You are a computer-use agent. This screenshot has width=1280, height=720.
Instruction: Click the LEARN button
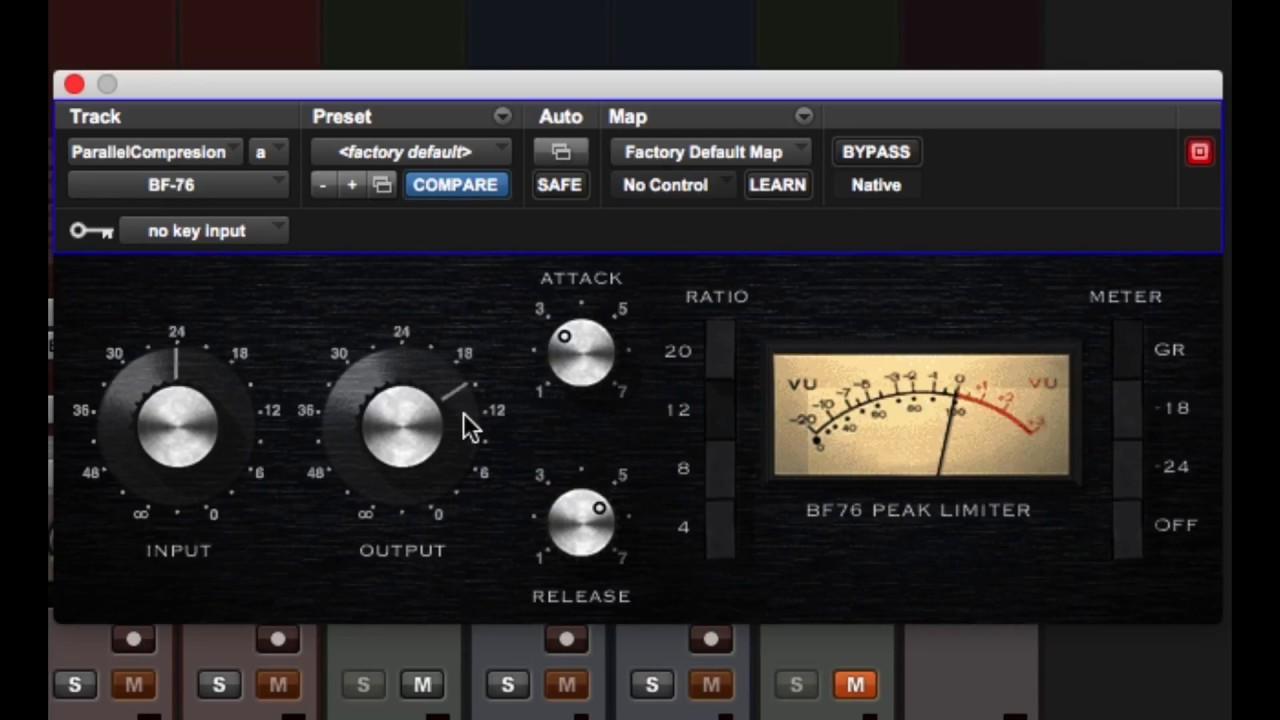[777, 185]
